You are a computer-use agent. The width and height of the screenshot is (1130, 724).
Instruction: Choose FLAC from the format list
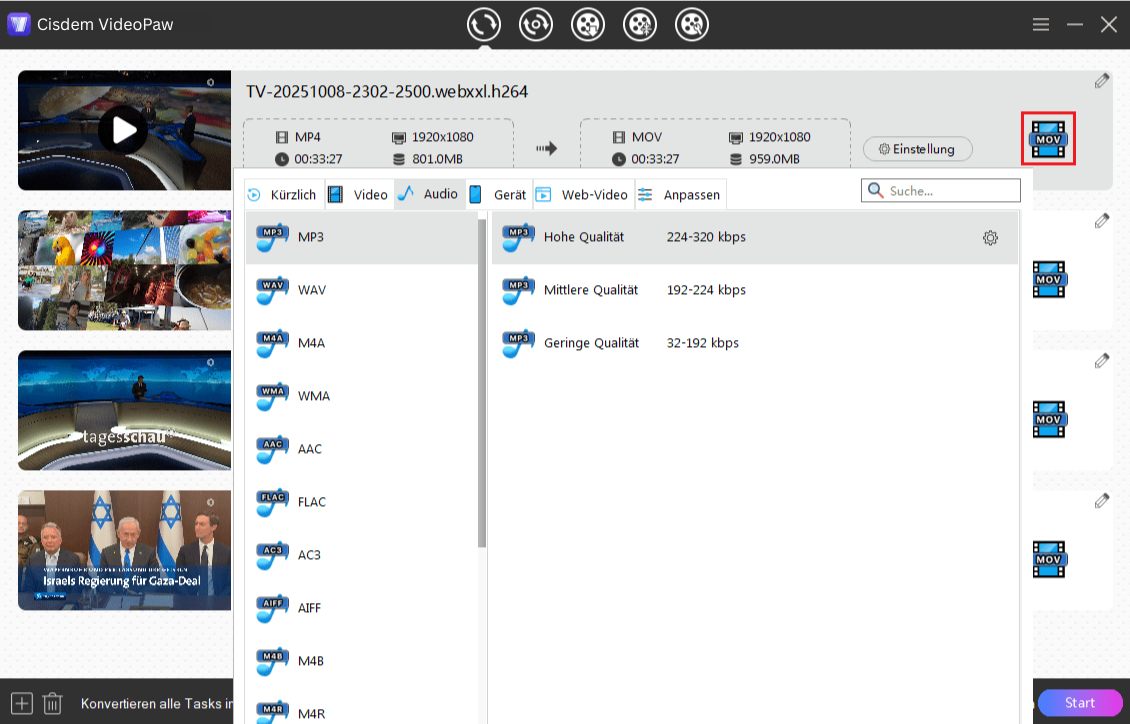311,502
